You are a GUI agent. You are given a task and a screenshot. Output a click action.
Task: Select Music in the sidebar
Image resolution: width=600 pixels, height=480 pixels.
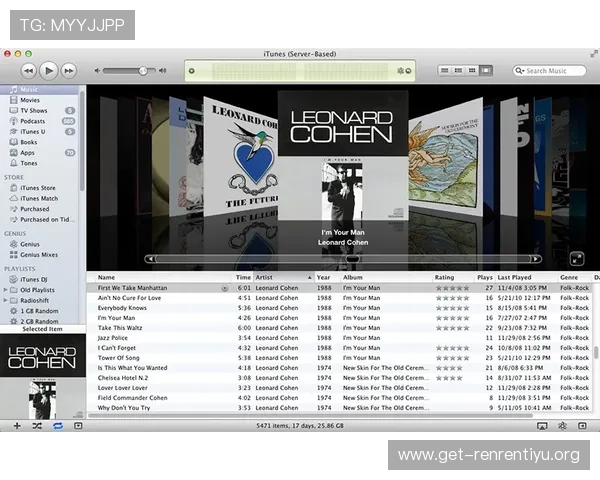point(39,90)
